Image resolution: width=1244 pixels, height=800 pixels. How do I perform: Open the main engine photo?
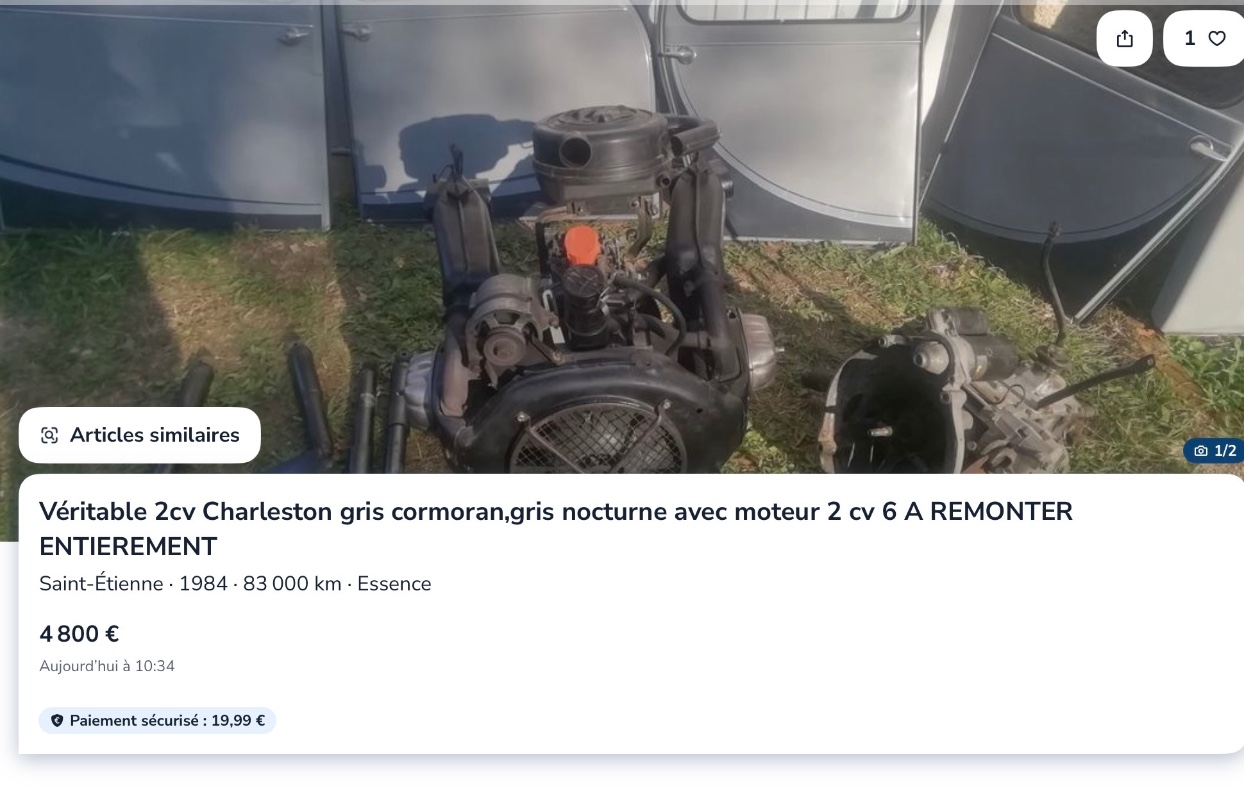point(622,237)
